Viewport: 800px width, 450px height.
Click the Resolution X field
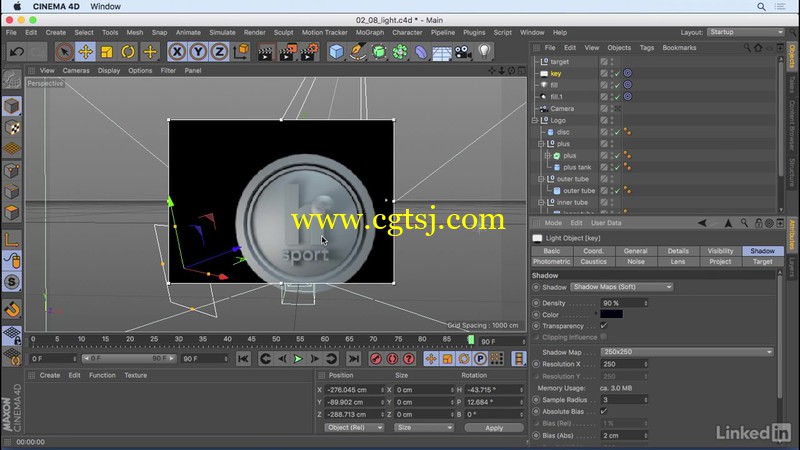point(624,364)
